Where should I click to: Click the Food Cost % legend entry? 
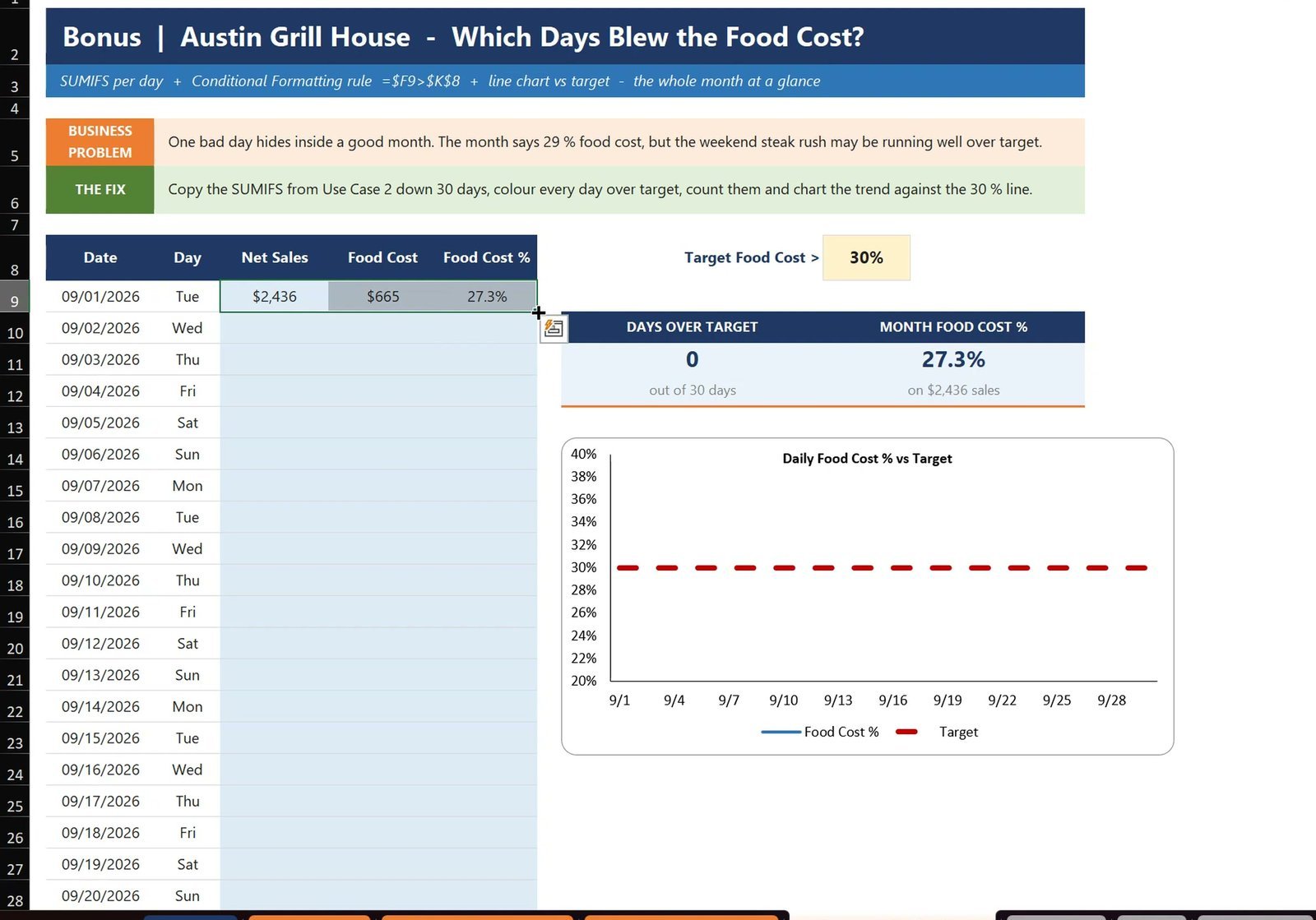821,732
